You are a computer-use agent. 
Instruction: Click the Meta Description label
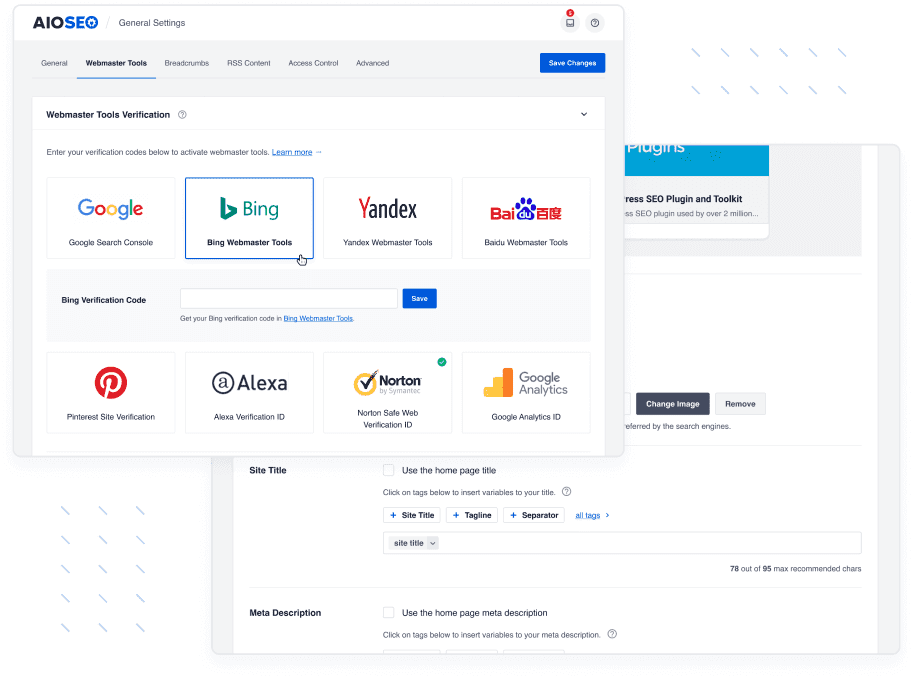(285, 613)
